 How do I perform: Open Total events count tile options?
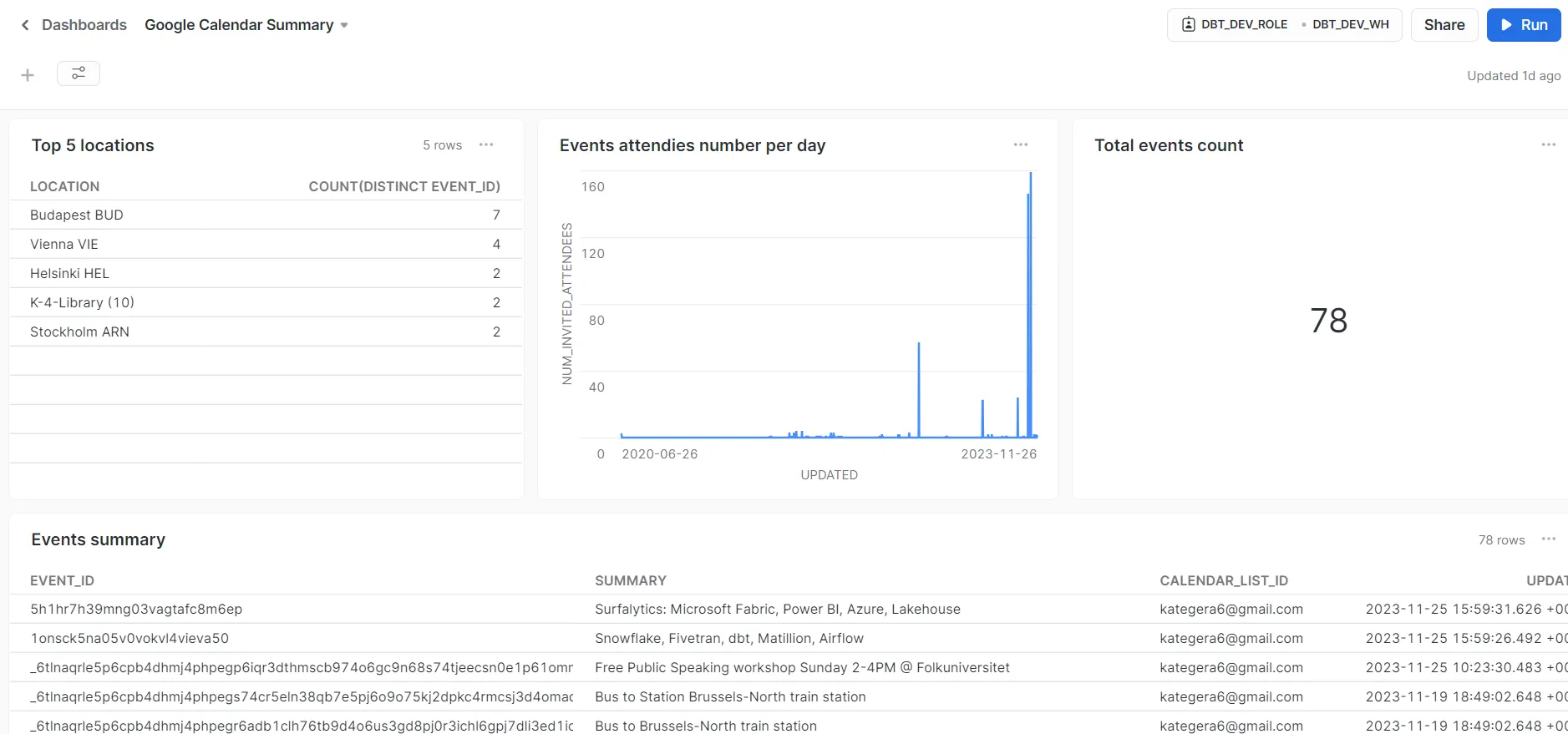1549,144
